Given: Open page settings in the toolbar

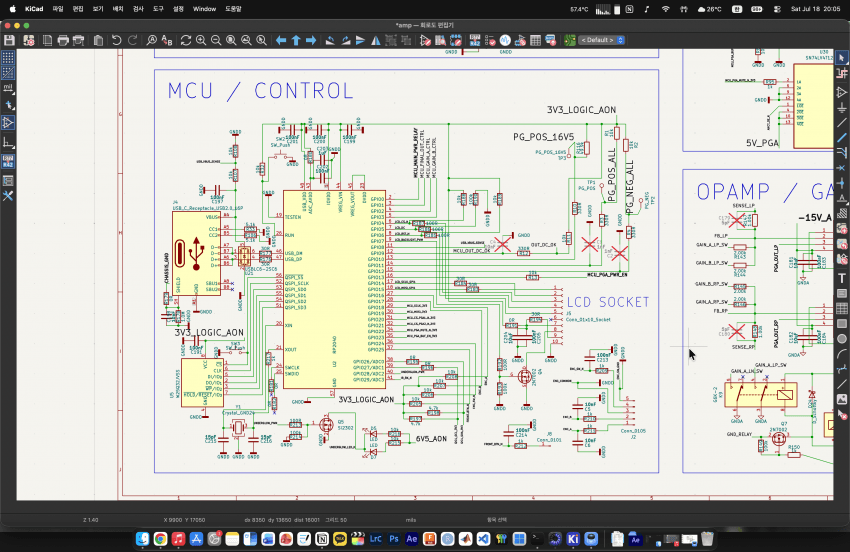Looking at the screenshot, I should 48,40.
